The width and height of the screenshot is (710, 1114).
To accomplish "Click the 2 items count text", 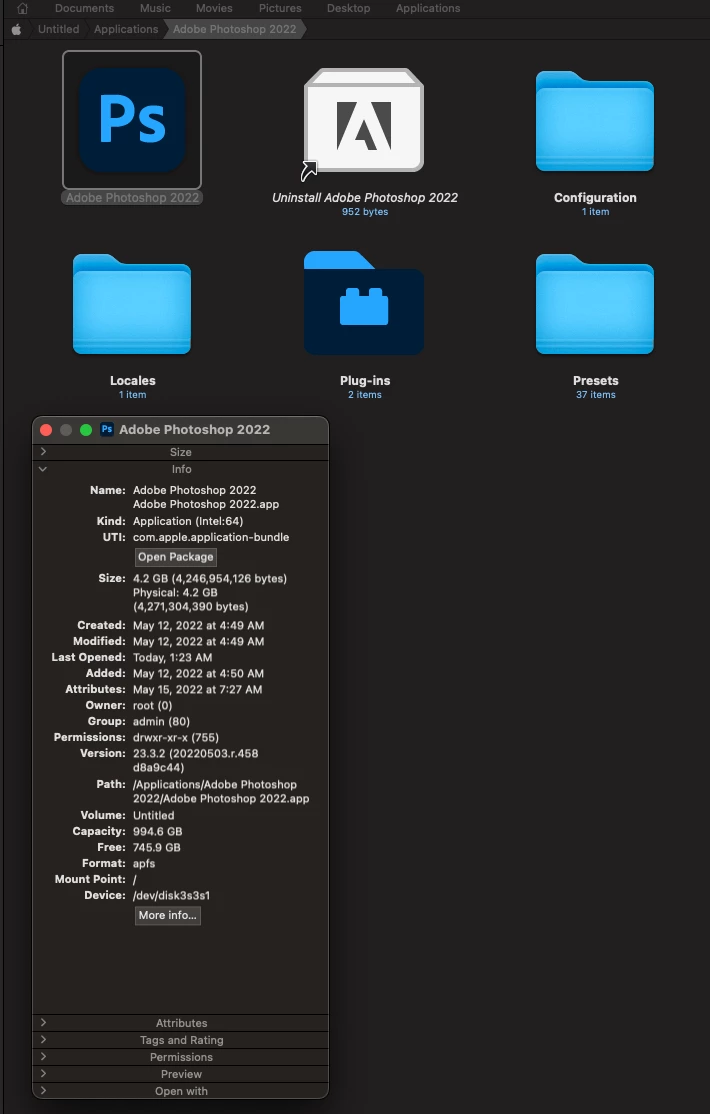I will [365, 394].
